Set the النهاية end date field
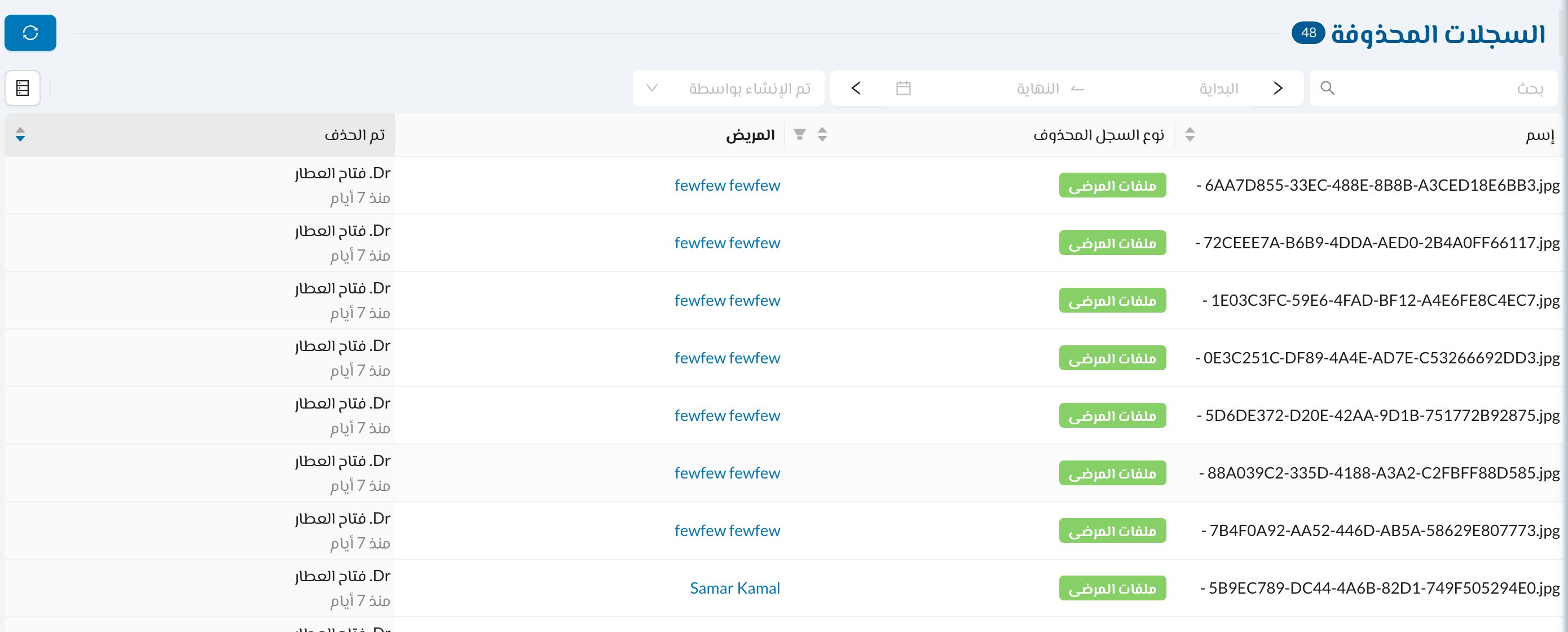The image size is (1568, 632). (1037, 89)
